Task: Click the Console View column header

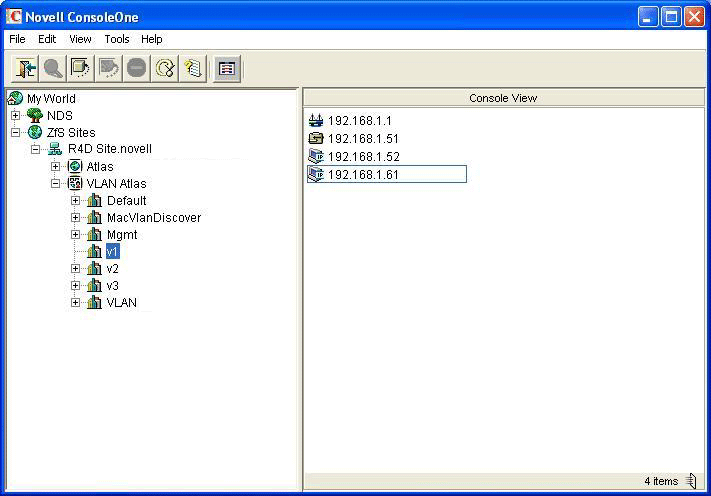Action: tap(503, 98)
